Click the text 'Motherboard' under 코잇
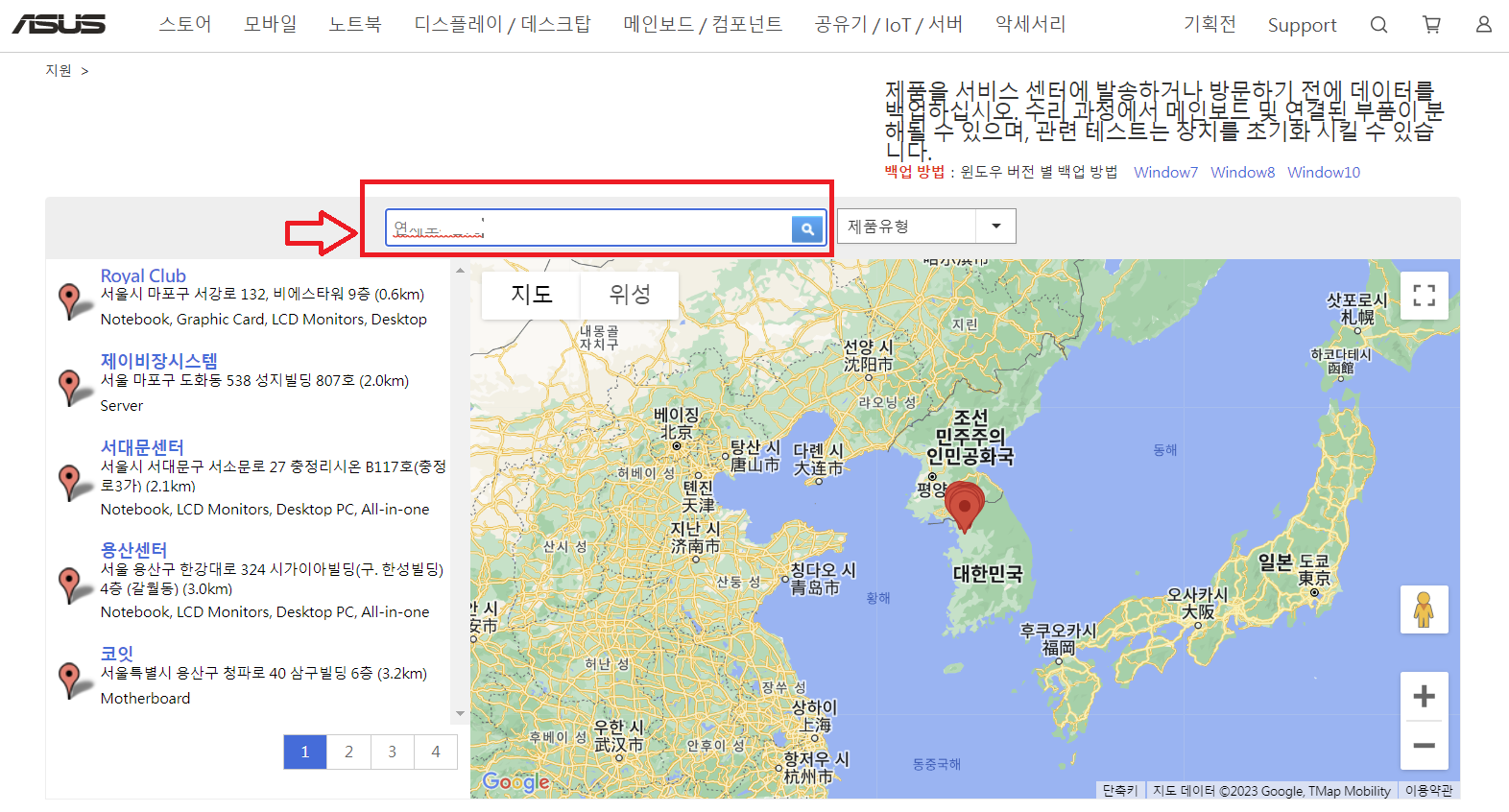Image resolution: width=1509 pixels, height=812 pixels. coord(145,699)
